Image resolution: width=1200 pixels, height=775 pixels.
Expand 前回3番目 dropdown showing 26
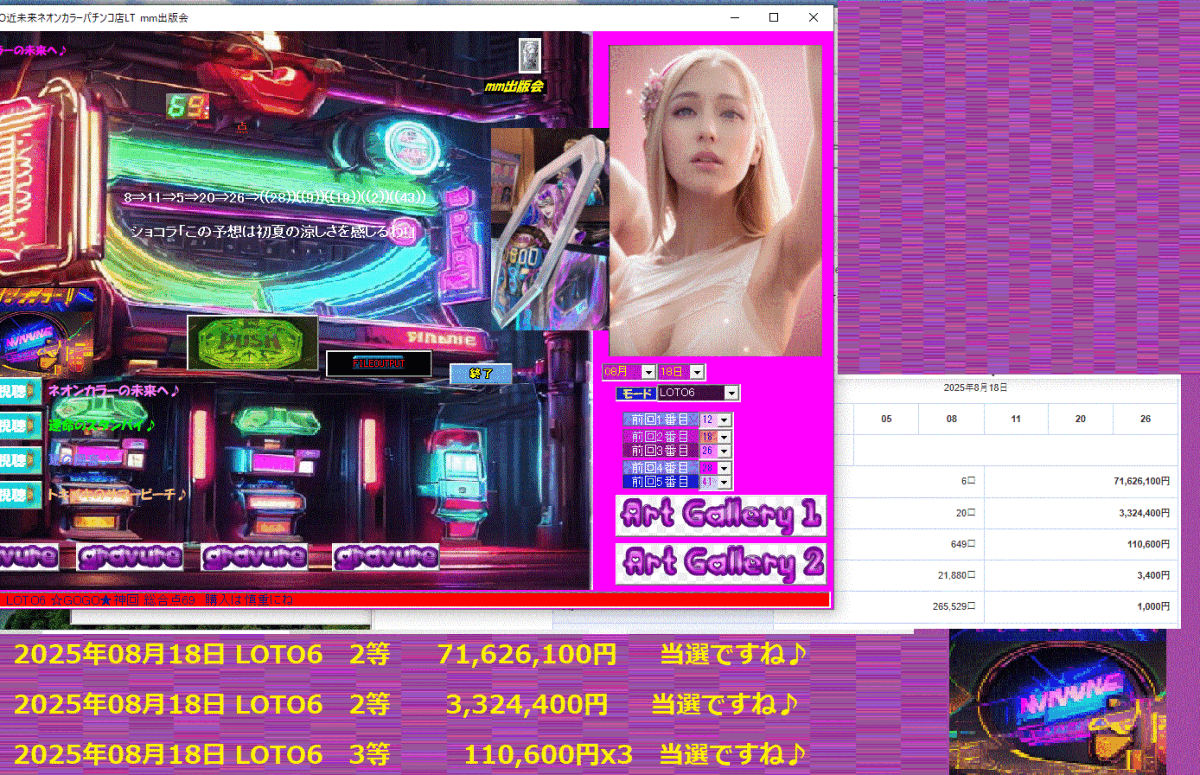724,451
